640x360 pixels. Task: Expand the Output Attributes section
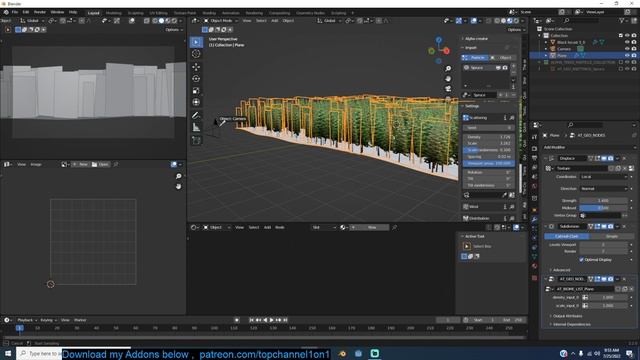[566, 316]
